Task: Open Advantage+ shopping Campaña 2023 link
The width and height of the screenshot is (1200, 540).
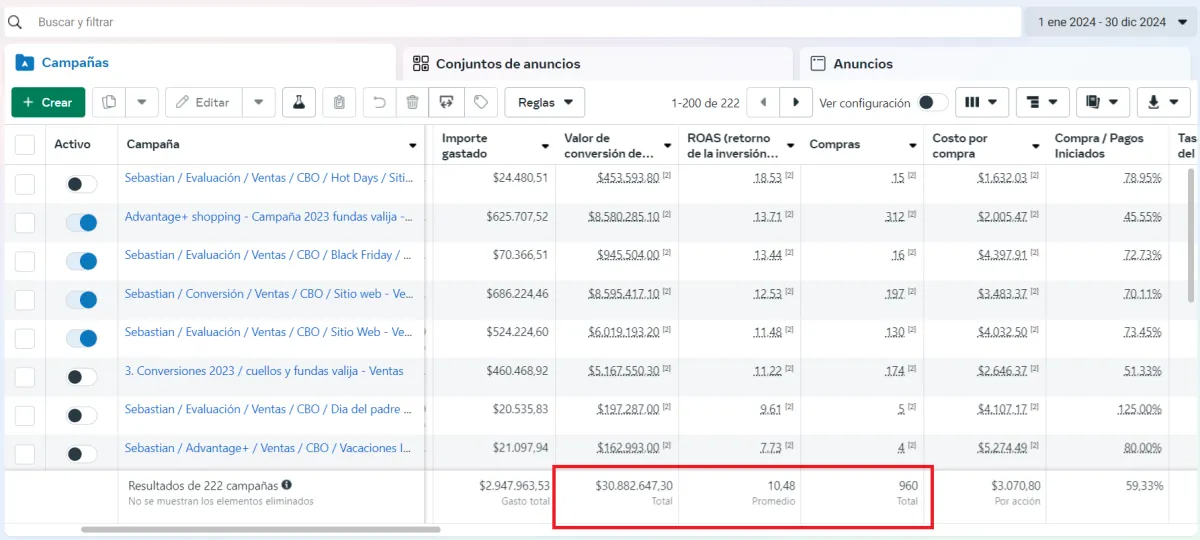Action: (x=269, y=216)
